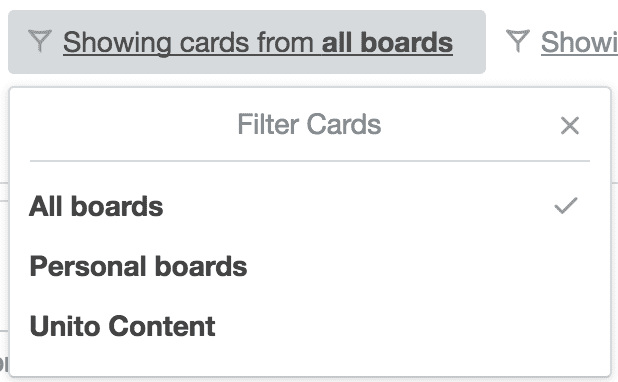Close the Filter Cards popup with the X
Image resolution: width=618 pixels, height=382 pixels.
coord(570,125)
